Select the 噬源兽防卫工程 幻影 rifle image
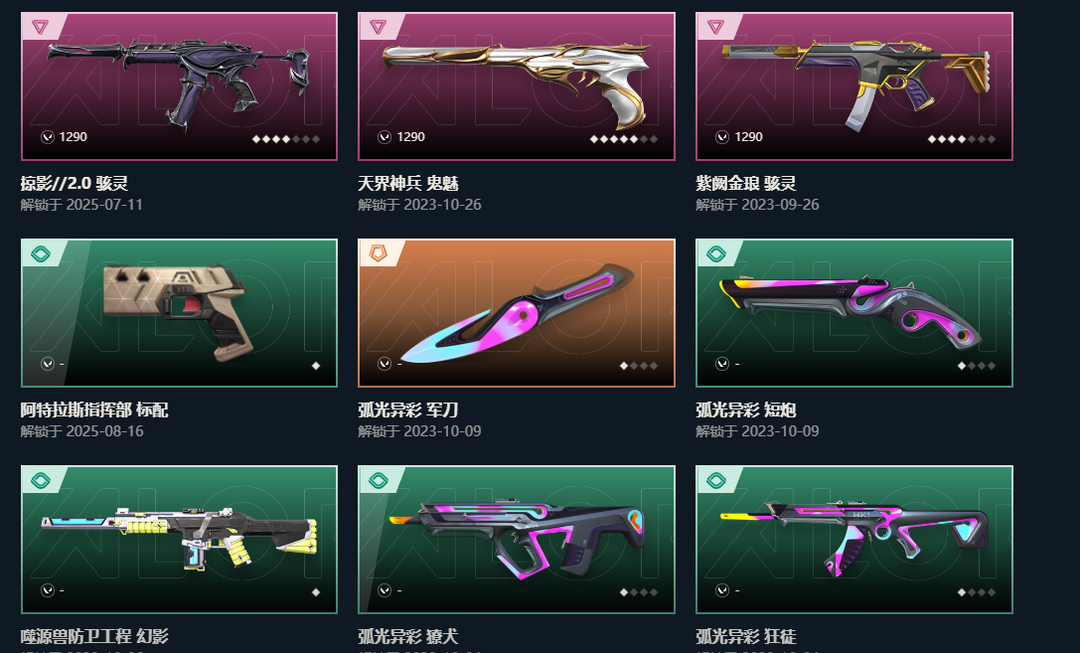The width and height of the screenshot is (1080, 653). point(179,537)
